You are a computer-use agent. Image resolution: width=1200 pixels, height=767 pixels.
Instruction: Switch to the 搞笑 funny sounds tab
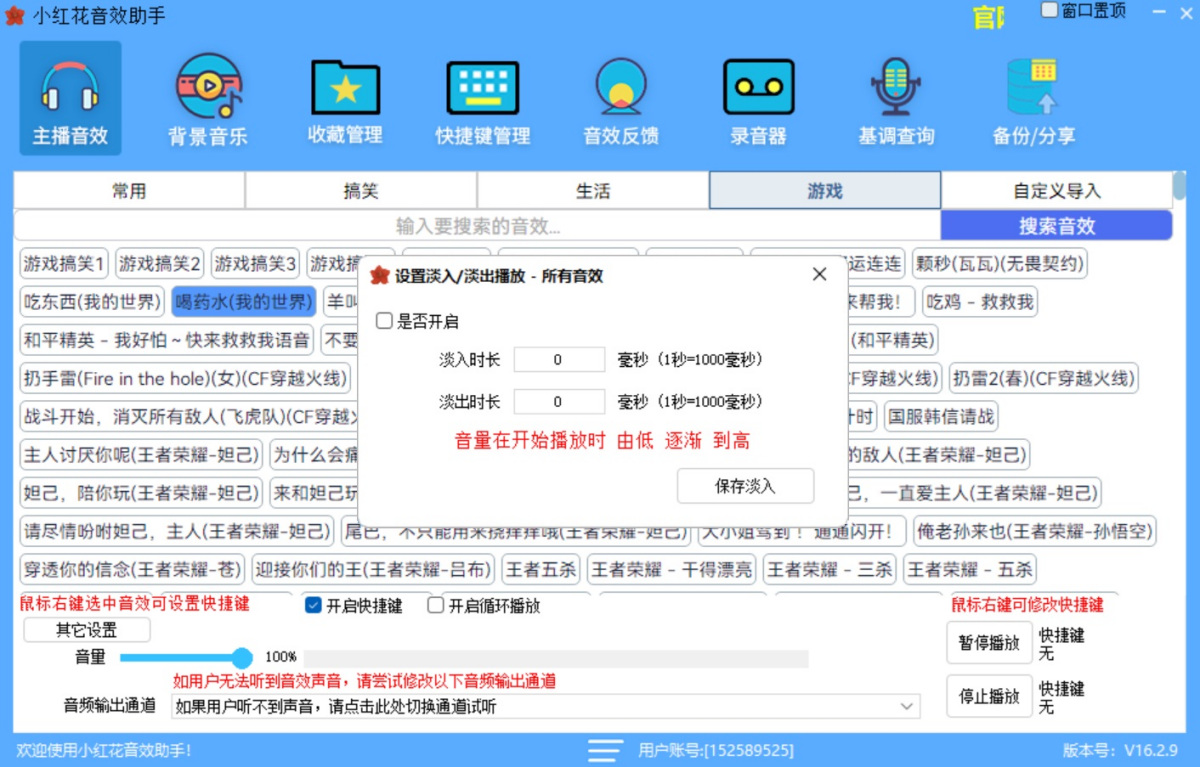tap(361, 189)
